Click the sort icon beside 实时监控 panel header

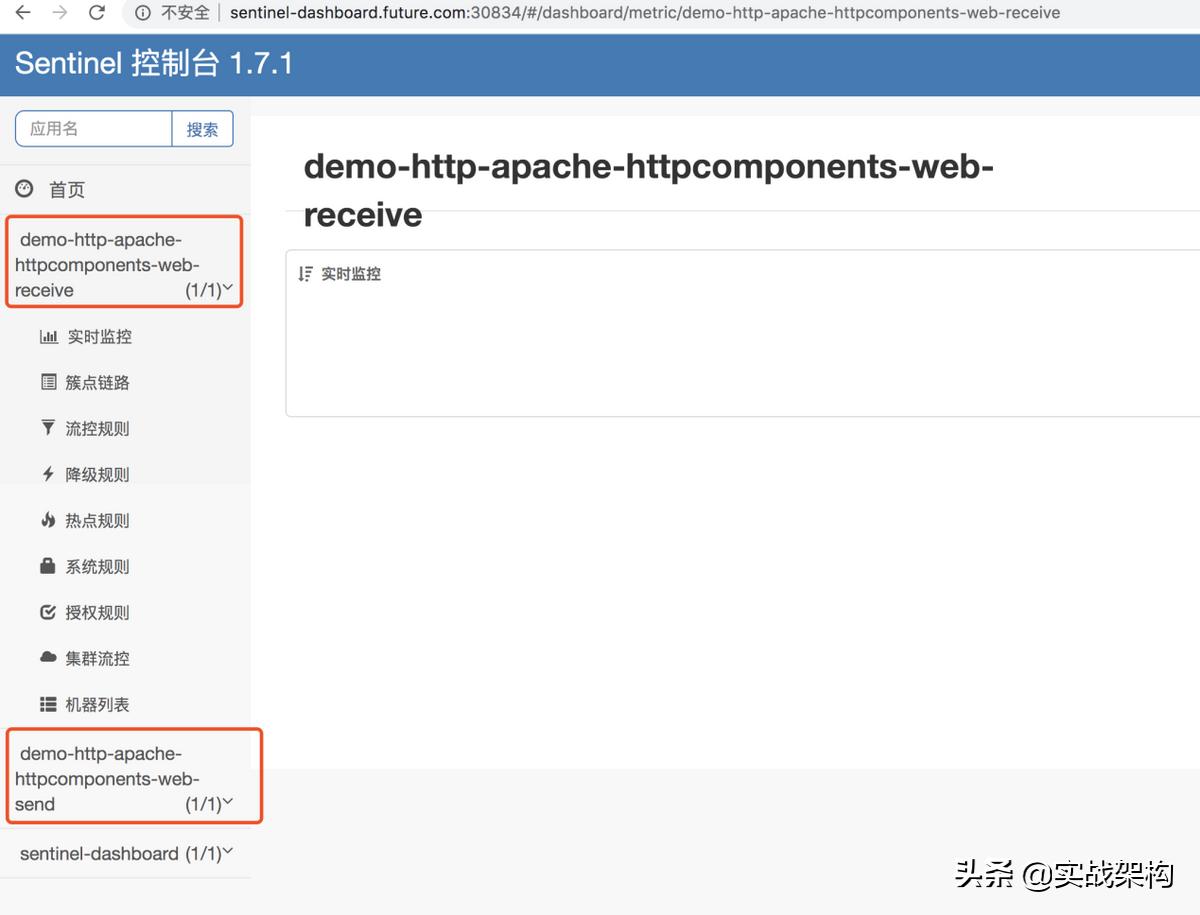tap(306, 272)
